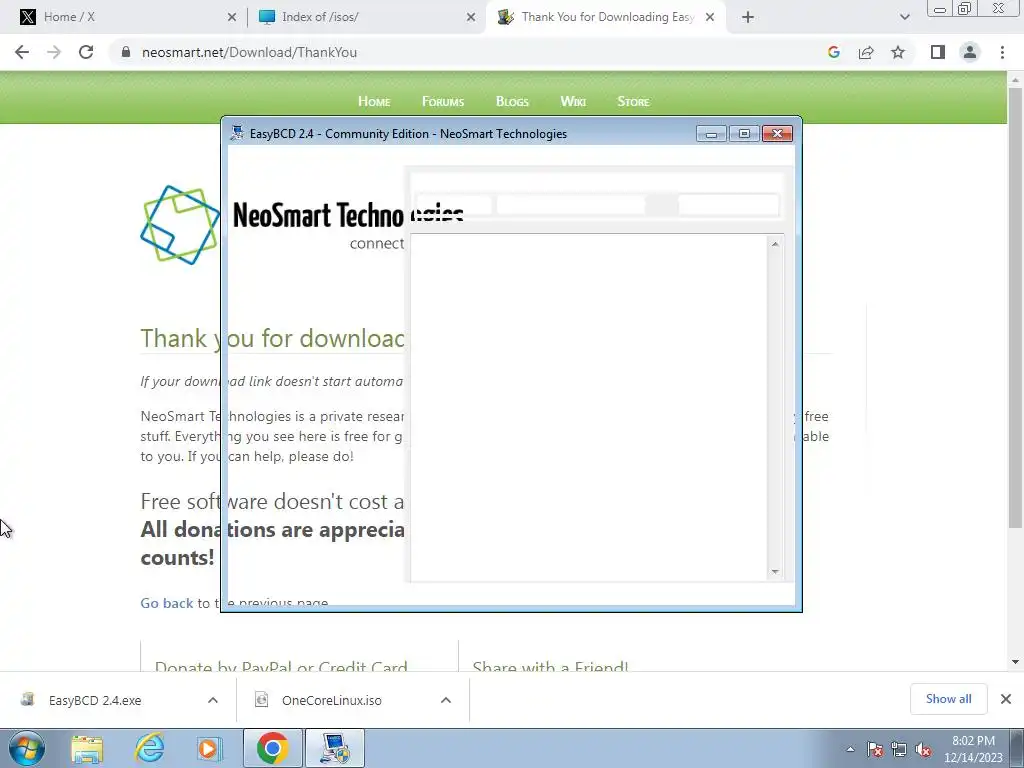This screenshot has width=1024, height=768.
Task: Go back in Chrome browser
Action: click(x=22, y=52)
